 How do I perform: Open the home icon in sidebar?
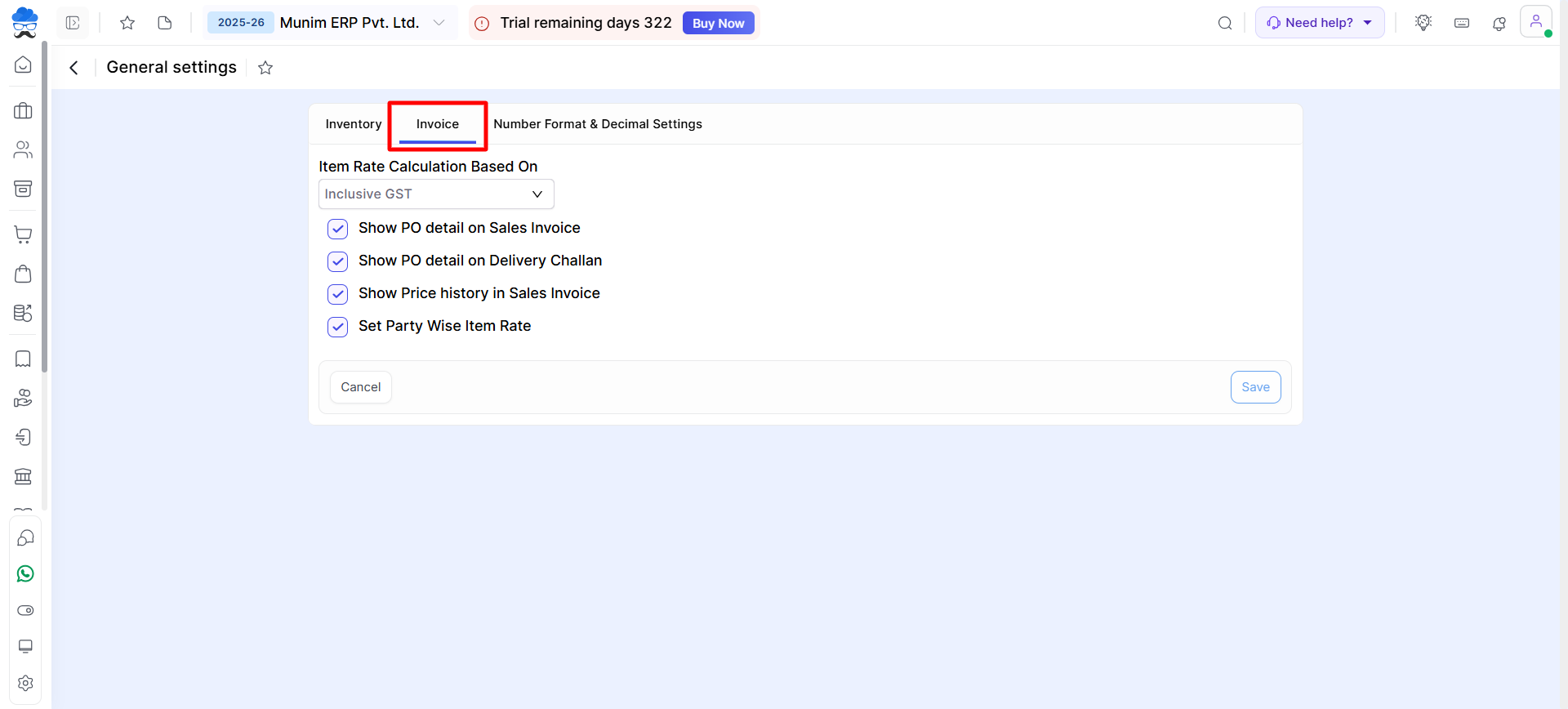[x=24, y=65]
